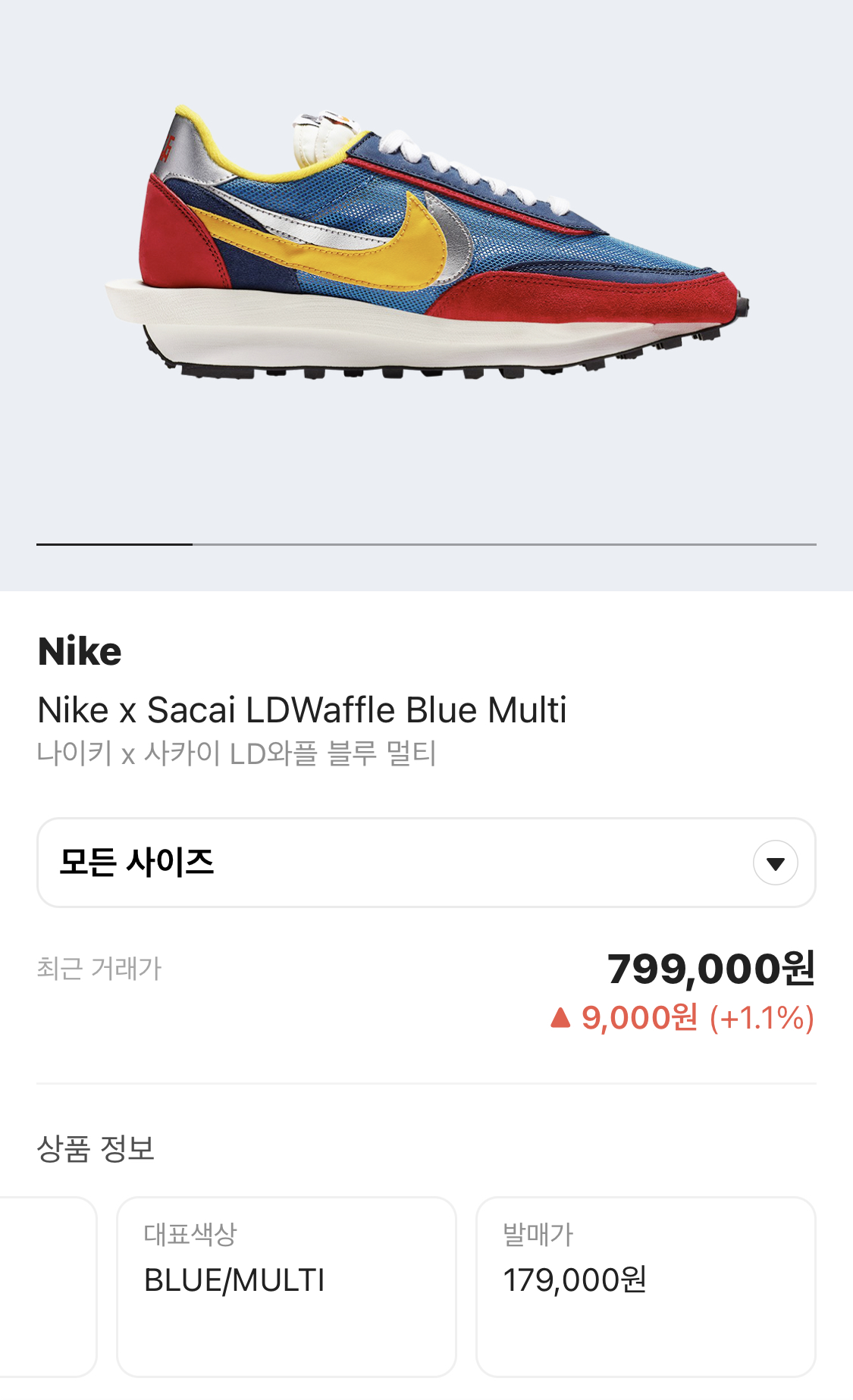Click the circled down-arrow icon
Image resolution: width=853 pixels, height=1400 pixels.
point(775,863)
